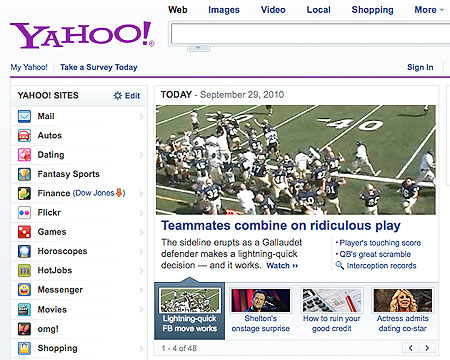The image size is (450, 360).
Task: Click the omg! icon
Action: tap(24, 329)
